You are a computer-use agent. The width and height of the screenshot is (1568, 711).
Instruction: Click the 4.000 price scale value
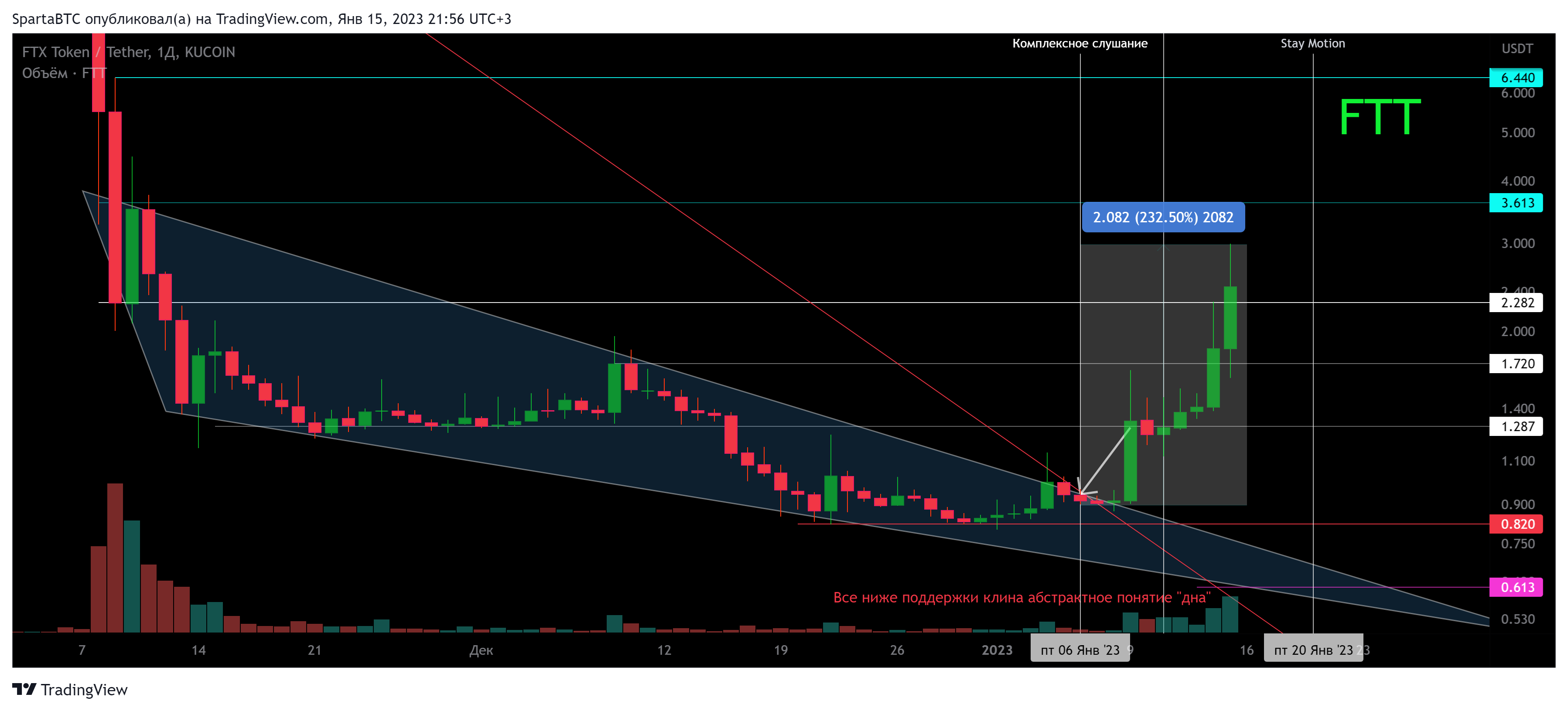pyautogui.click(x=1517, y=180)
